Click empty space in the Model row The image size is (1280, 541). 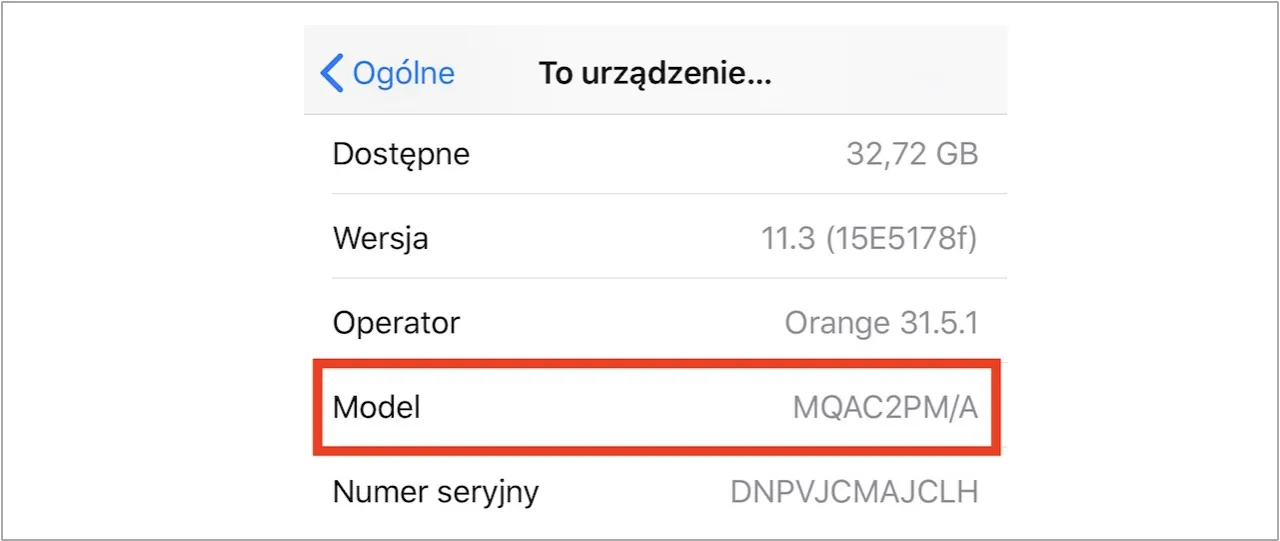(600, 408)
